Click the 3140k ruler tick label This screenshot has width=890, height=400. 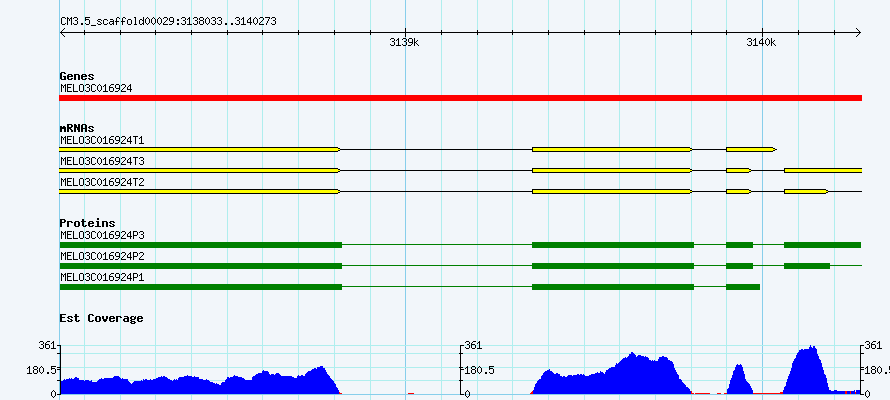[x=761, y=43]
